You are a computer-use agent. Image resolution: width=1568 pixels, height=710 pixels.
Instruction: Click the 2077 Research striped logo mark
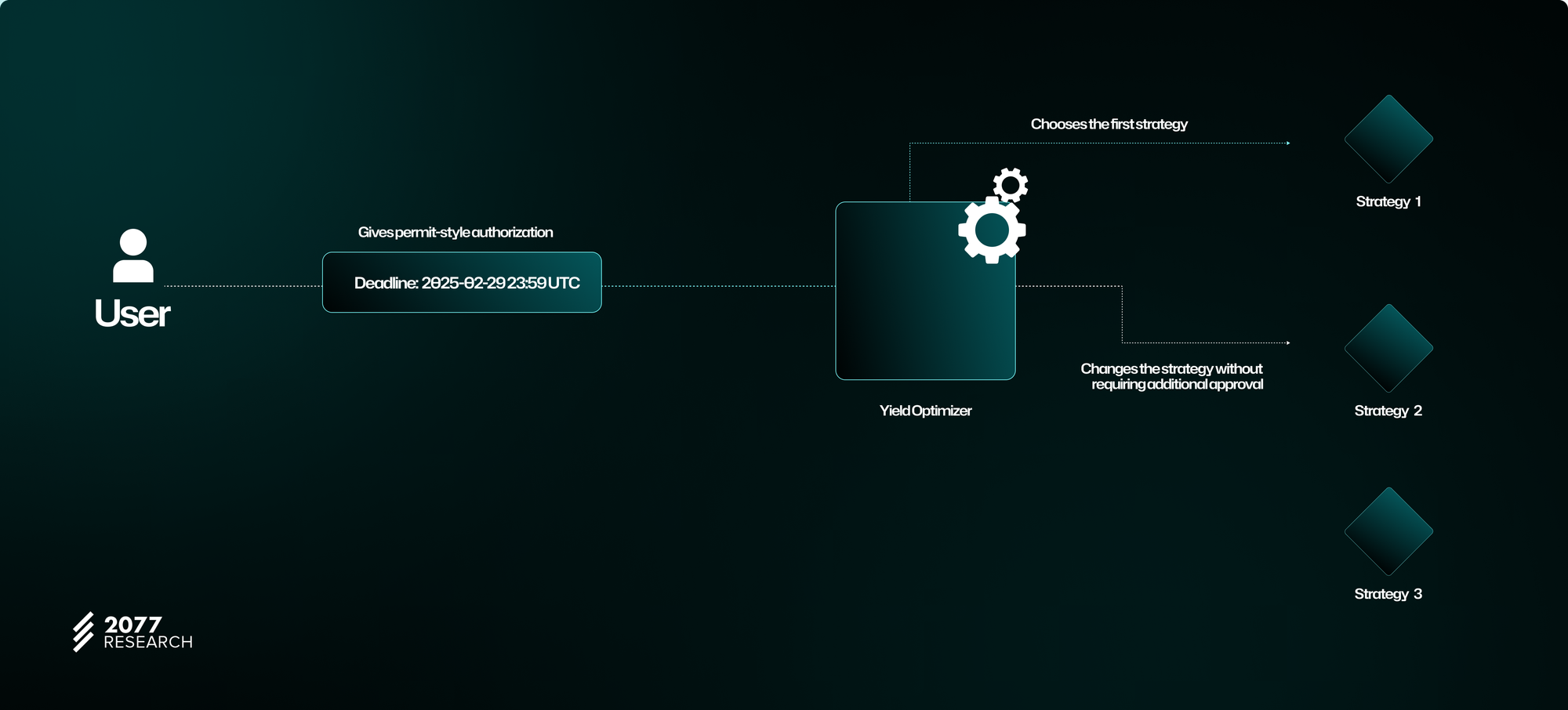[83, 632]
